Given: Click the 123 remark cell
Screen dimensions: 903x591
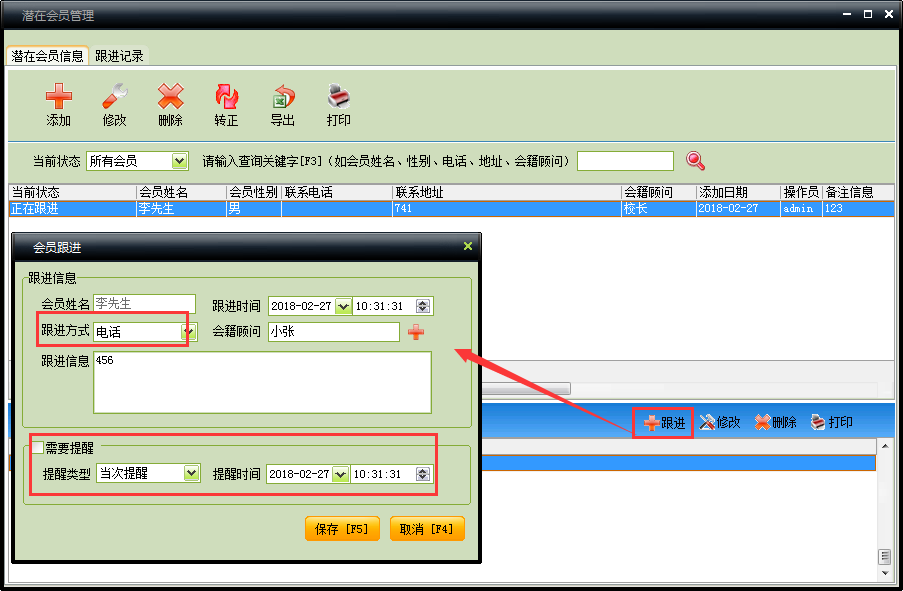Looking at the screenshot, I should click(x=858, y=209).
